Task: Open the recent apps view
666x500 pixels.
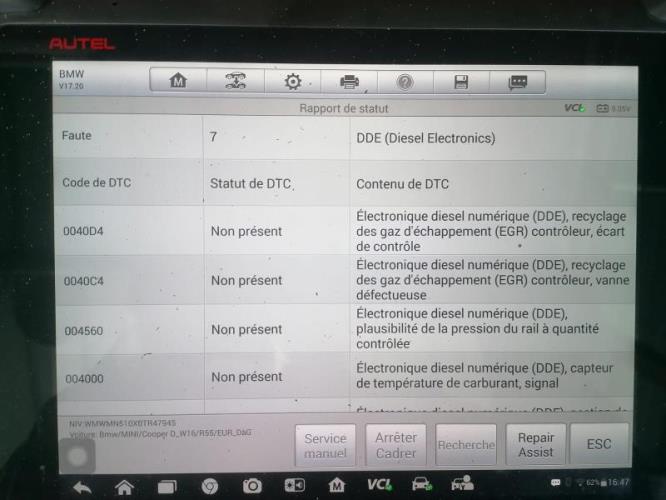Action: click(167, 486)
